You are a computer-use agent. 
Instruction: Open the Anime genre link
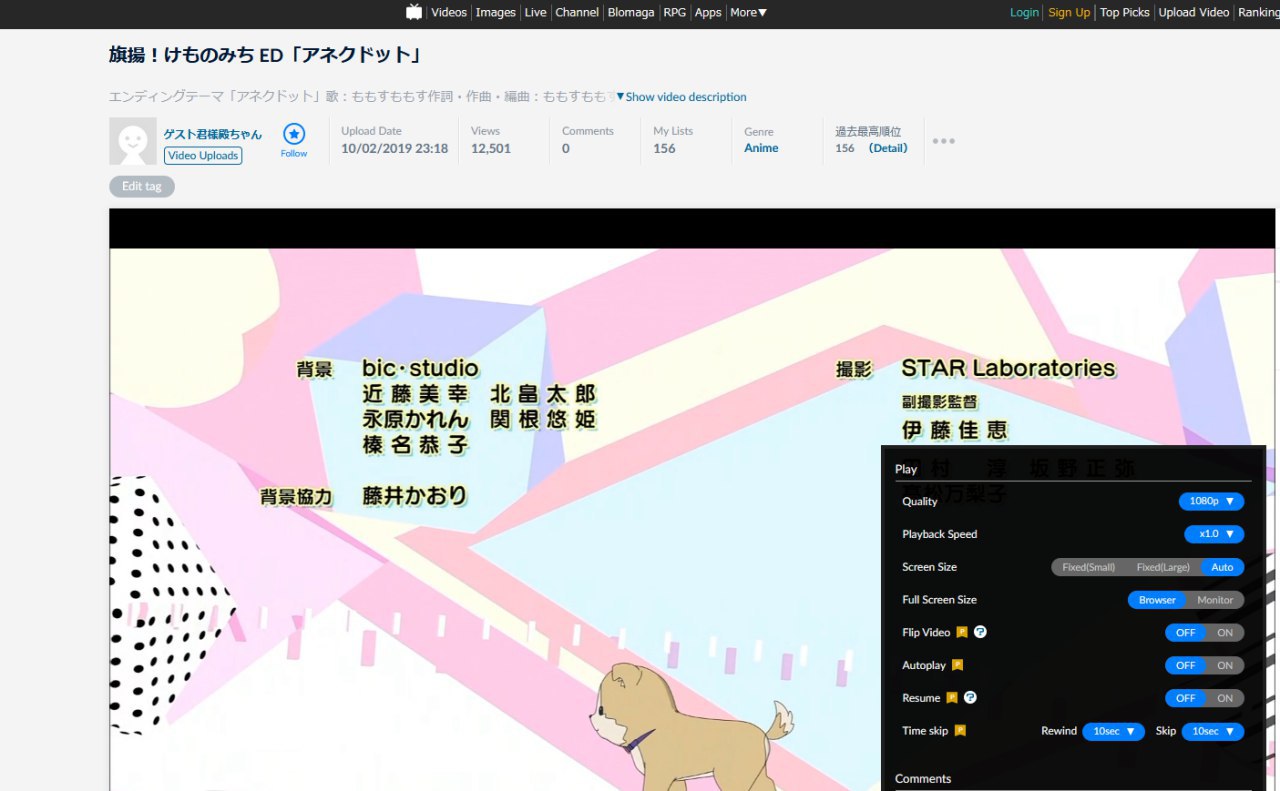pos(761,148)
